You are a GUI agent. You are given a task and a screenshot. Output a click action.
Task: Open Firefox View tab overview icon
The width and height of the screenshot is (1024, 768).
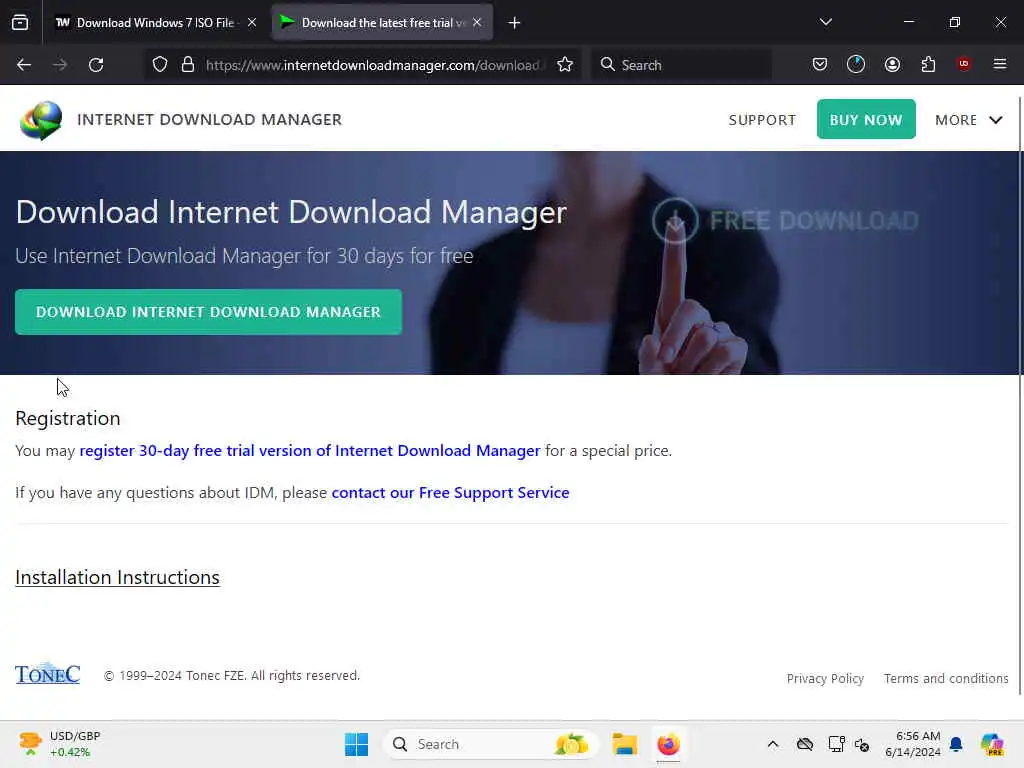pos(20,23)
